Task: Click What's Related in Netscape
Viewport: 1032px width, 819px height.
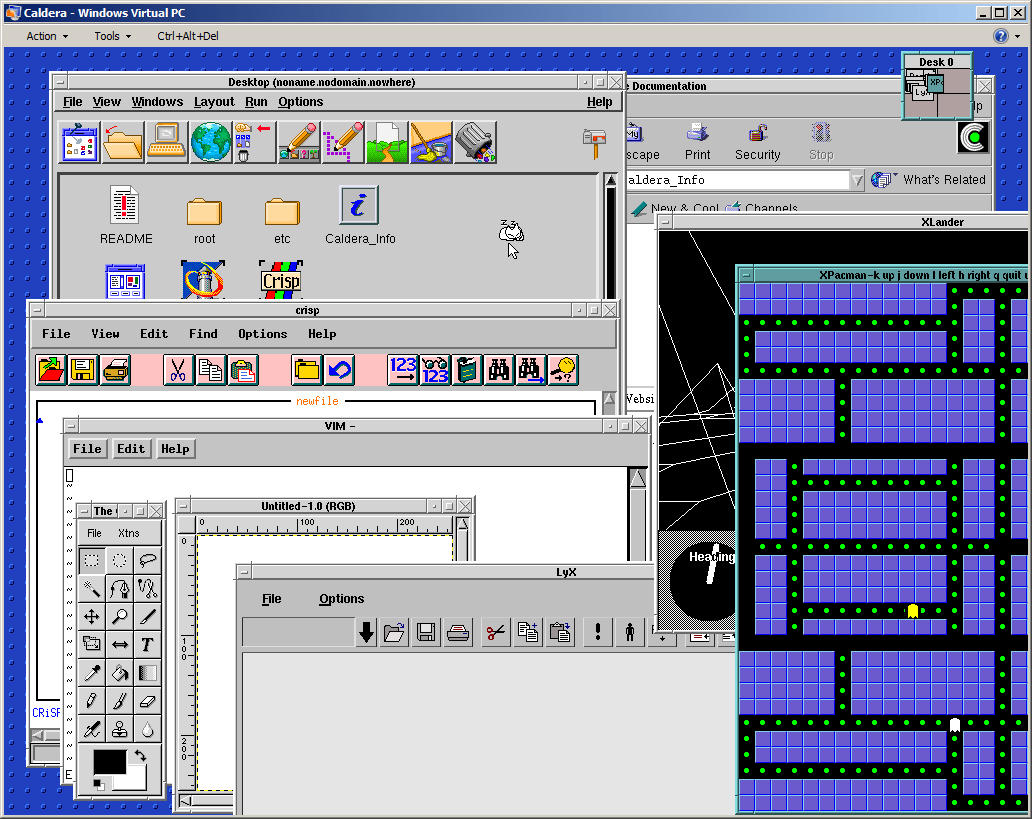Action: click(x=929, y=180)
